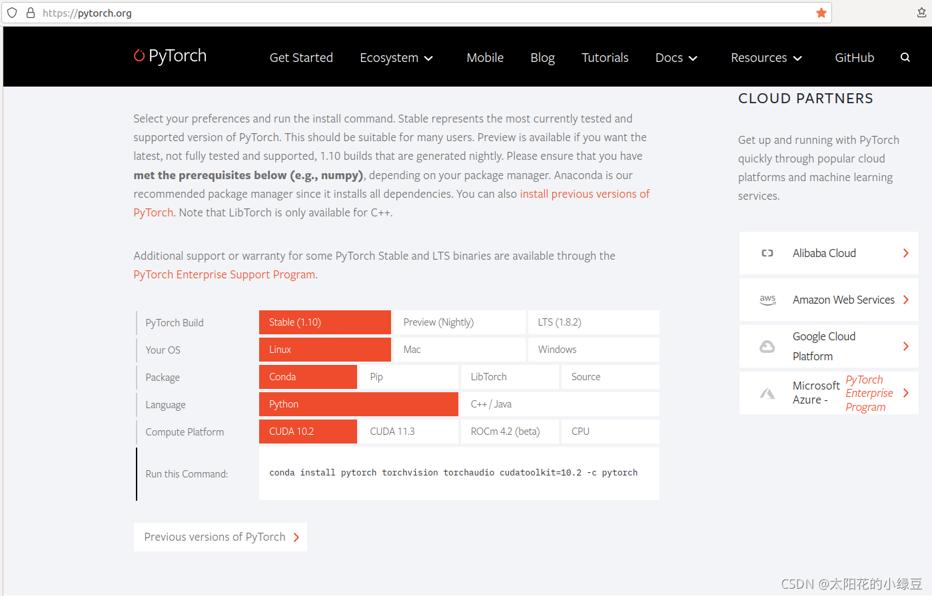Select the Conda package option
The image size is (932, 596).
tap(308, 377)
